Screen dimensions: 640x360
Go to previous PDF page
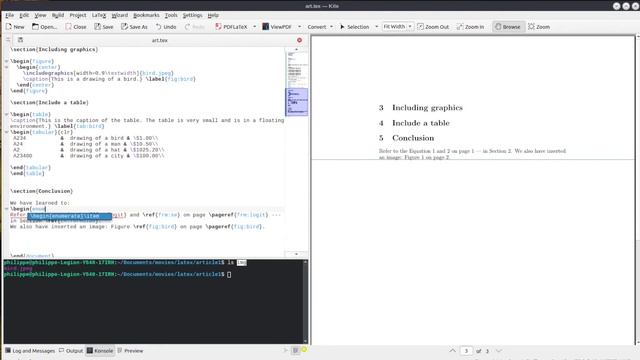tap(453, 351)
